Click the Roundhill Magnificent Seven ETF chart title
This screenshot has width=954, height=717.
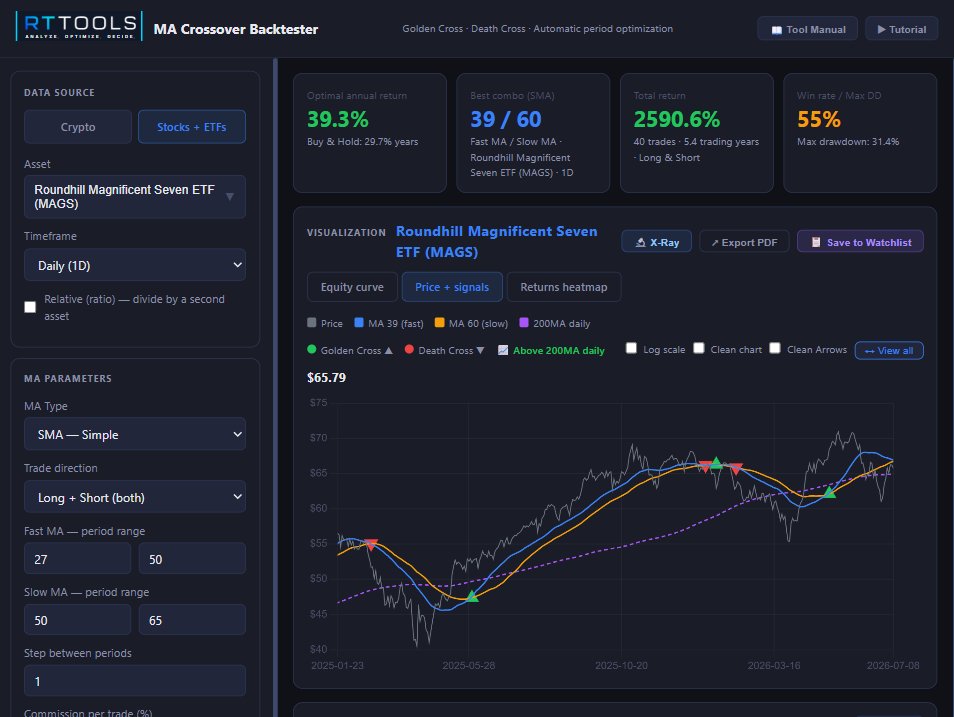click(x=496, y=242)
